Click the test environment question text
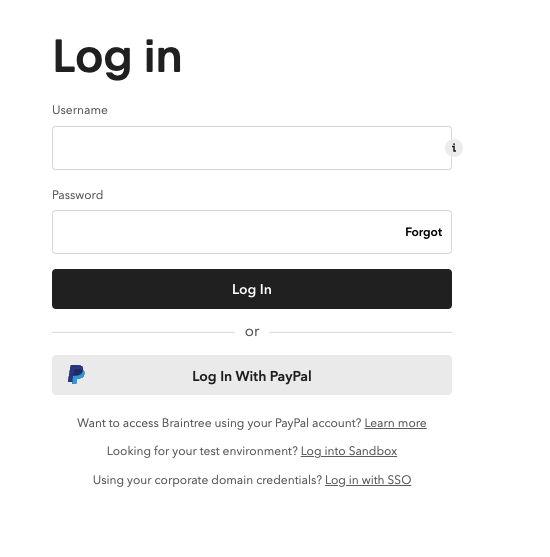Viewport: 550px width, 557px height. point(202,451)
